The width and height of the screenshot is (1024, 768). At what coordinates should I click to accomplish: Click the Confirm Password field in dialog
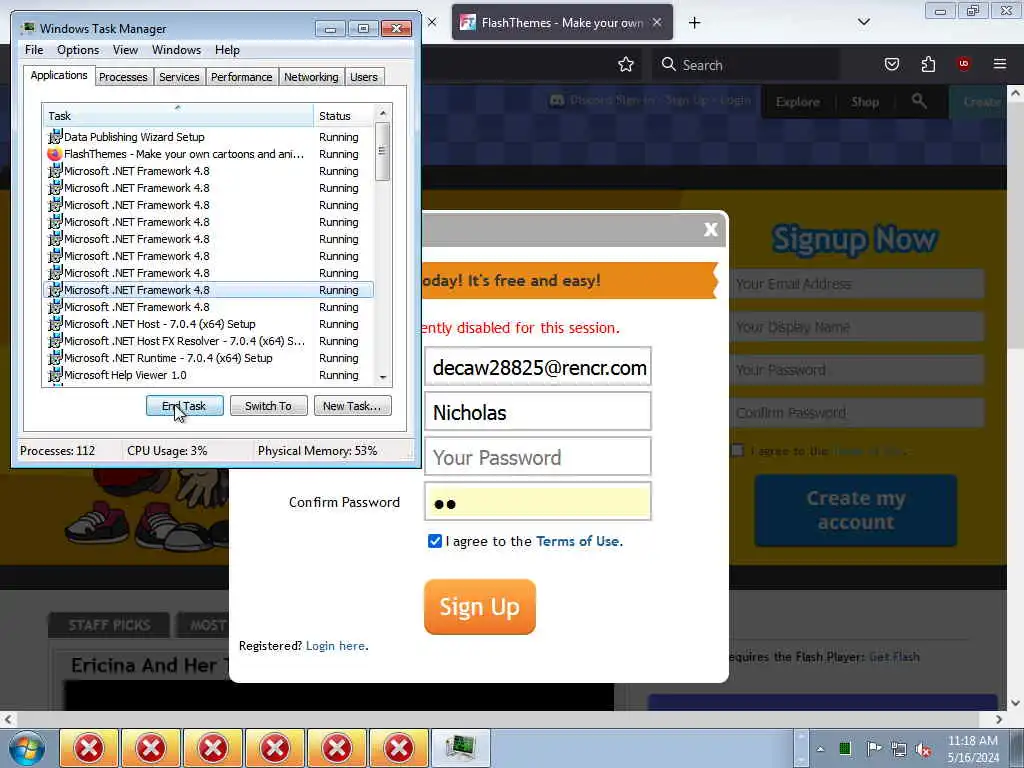[537, 502]
